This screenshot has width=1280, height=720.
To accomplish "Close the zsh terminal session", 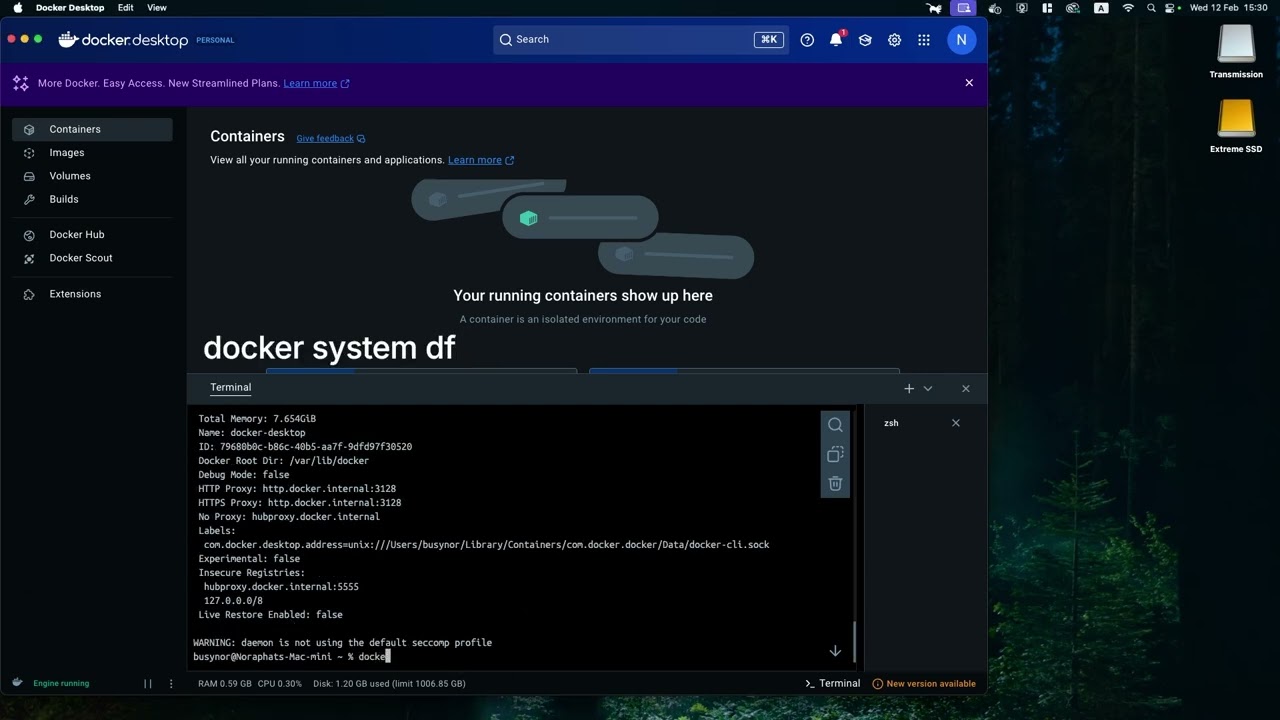I will coord(956,423).
